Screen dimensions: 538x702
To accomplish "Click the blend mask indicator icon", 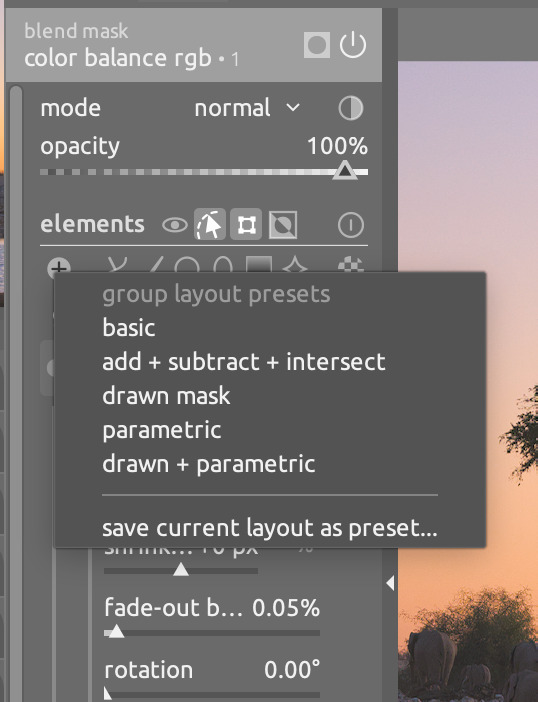I will point(317,45).
